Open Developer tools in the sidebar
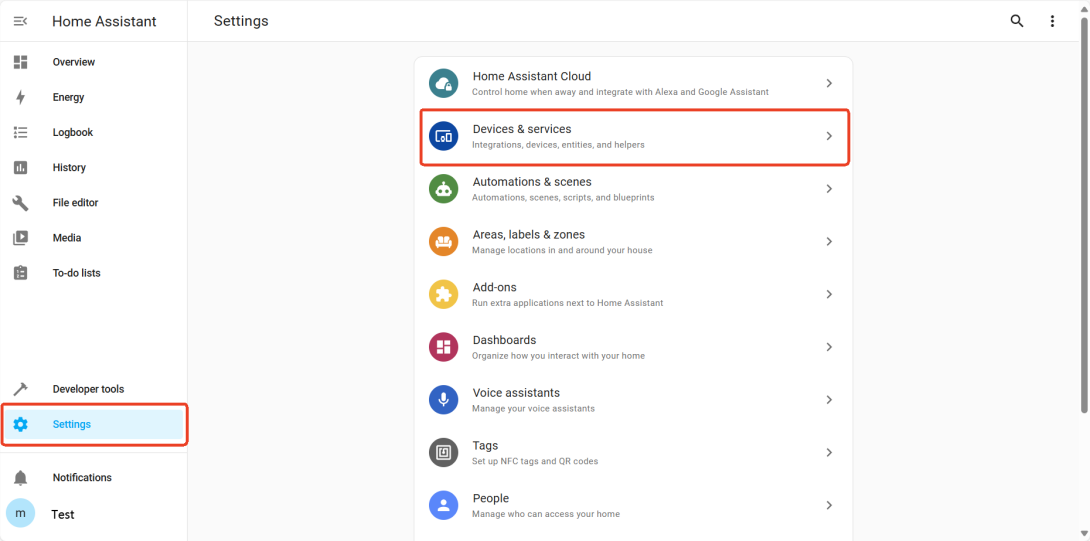Screen dimensions: 1090x541 pos(94,389)
